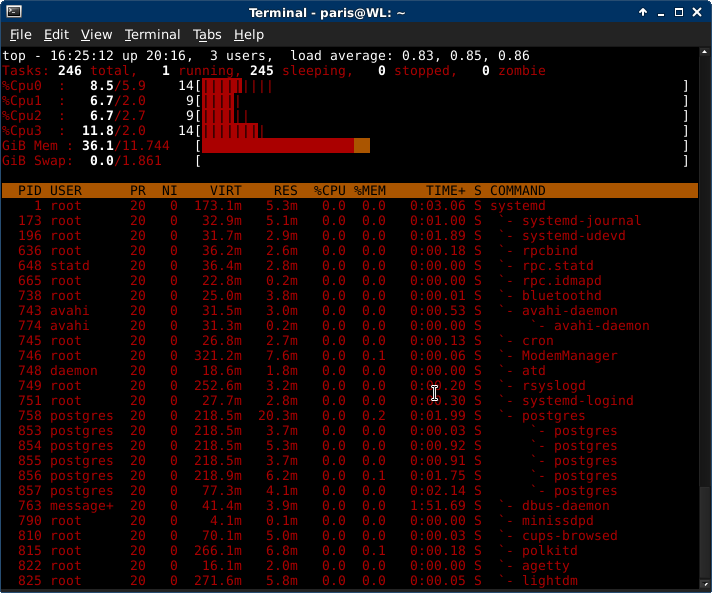Click the 20.3m RES value
This screenshot has height=593, width=712.
278,415
